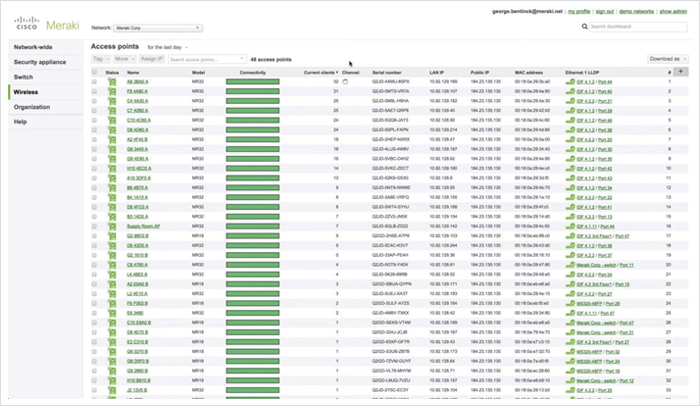Tick the select-all checkbox in the table header
Viewport: 700px width, 406px height.
pyautogui.click(x=94, y=72)
